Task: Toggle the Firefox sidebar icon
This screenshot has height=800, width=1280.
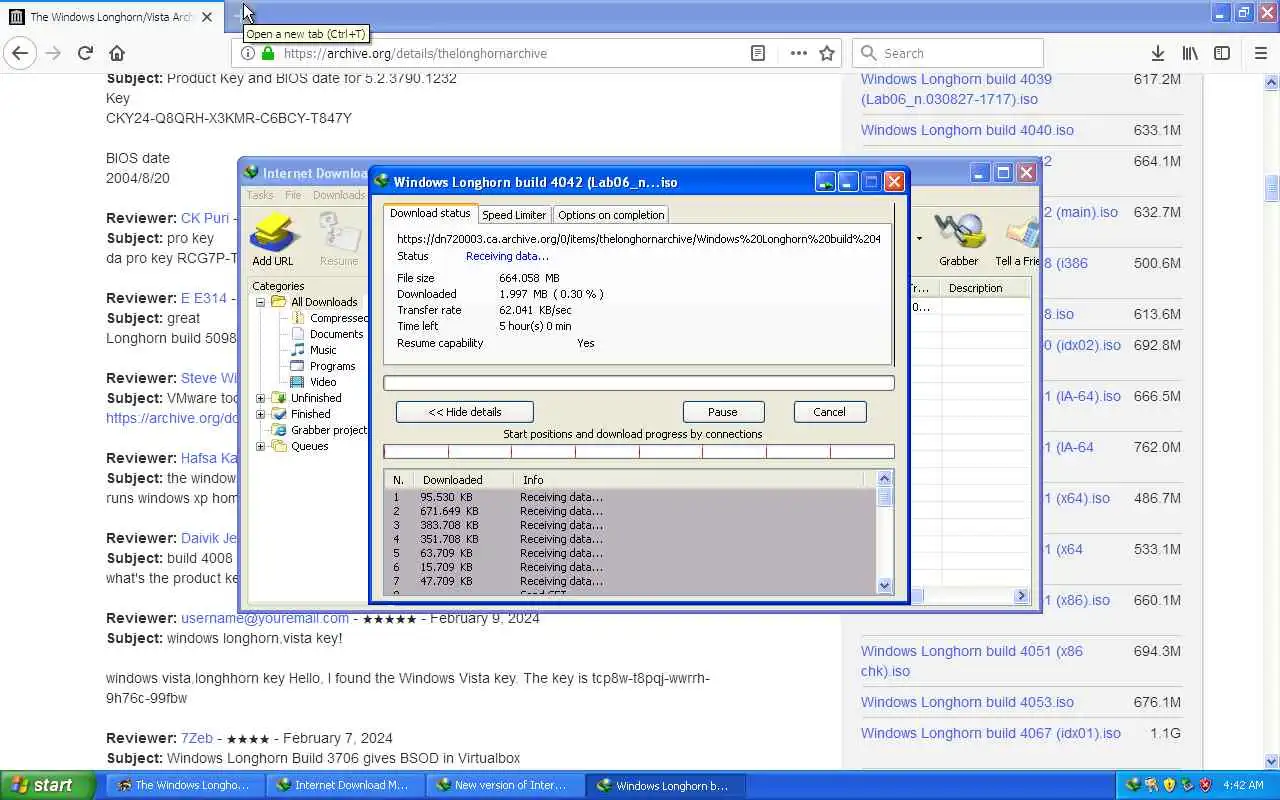Action: (1222, 53)
